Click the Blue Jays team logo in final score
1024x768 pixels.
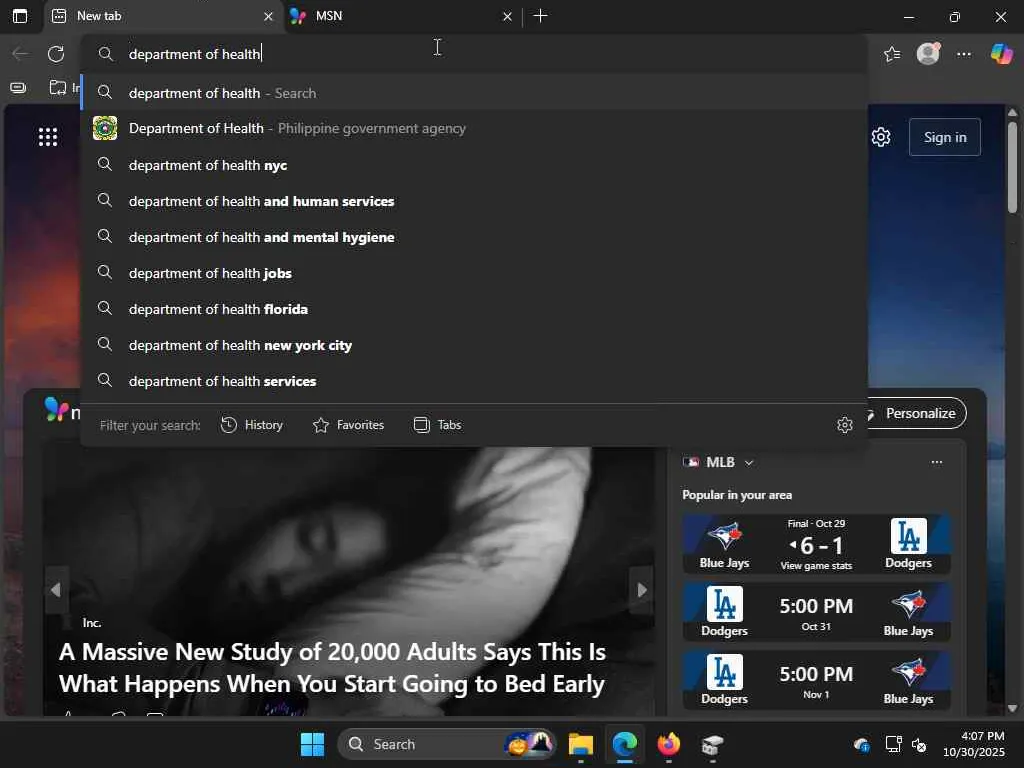pos(724,537)
